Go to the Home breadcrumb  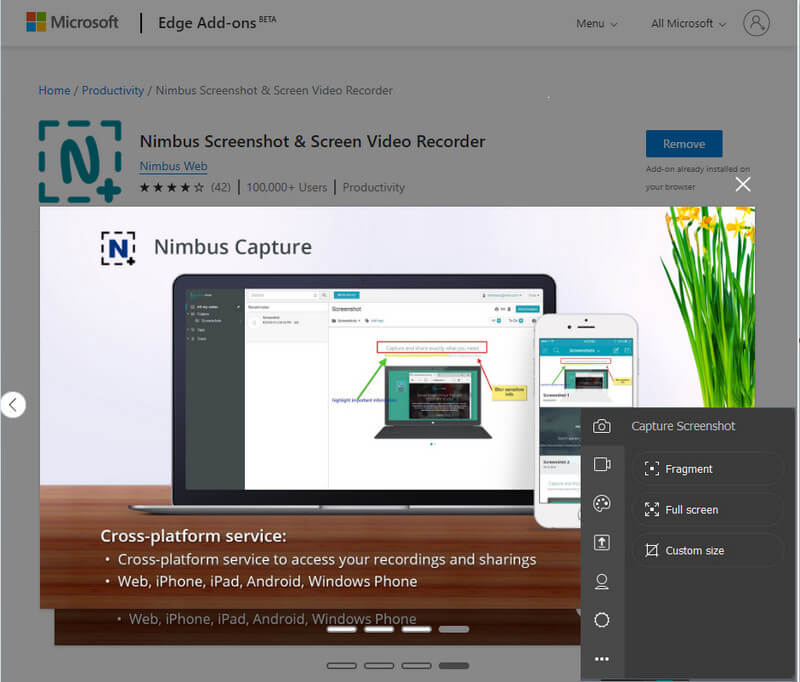click(x=55, y=90)
